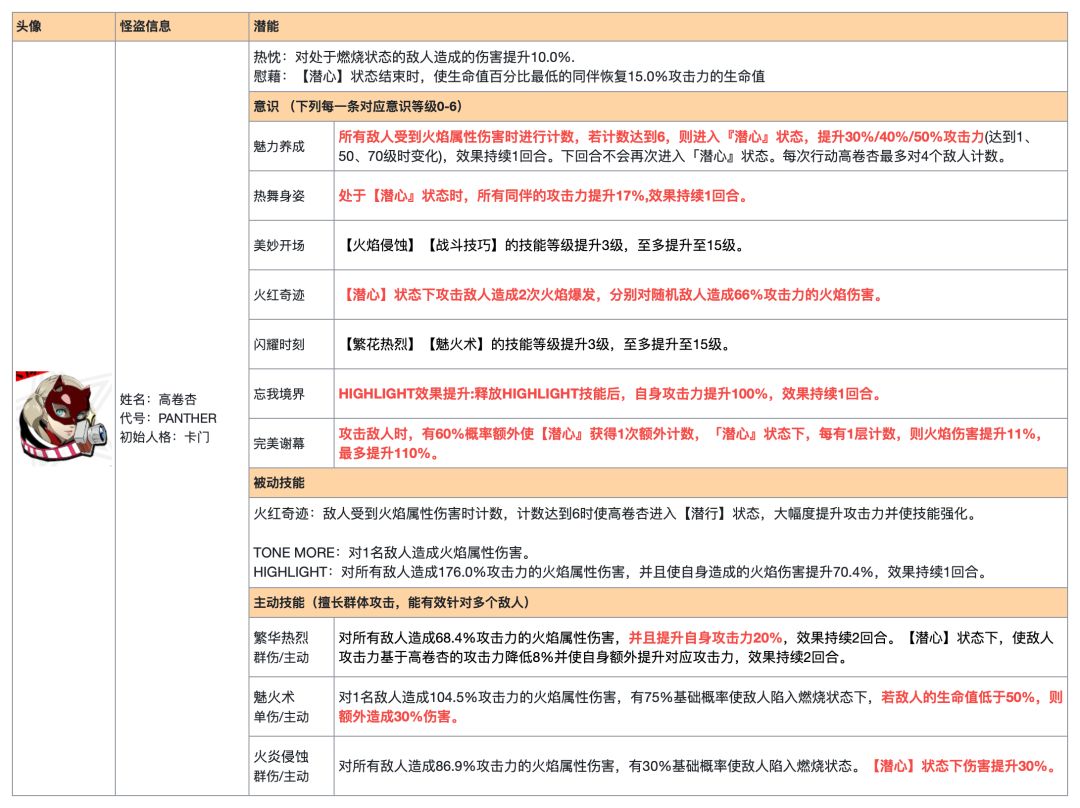Click the 魅火术 单伤/主动 skill label
Image resolution: width=1080 pixels, height=808 pixels.
[x=281, y=707]
